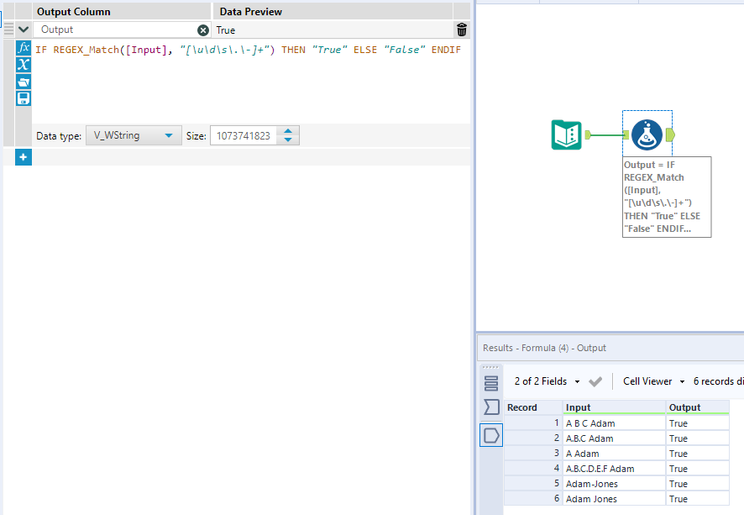Image resolution: width=744 pixels, height=515 pixels.
Task: Click the Input Data tool output anchor
Action: 588,135
